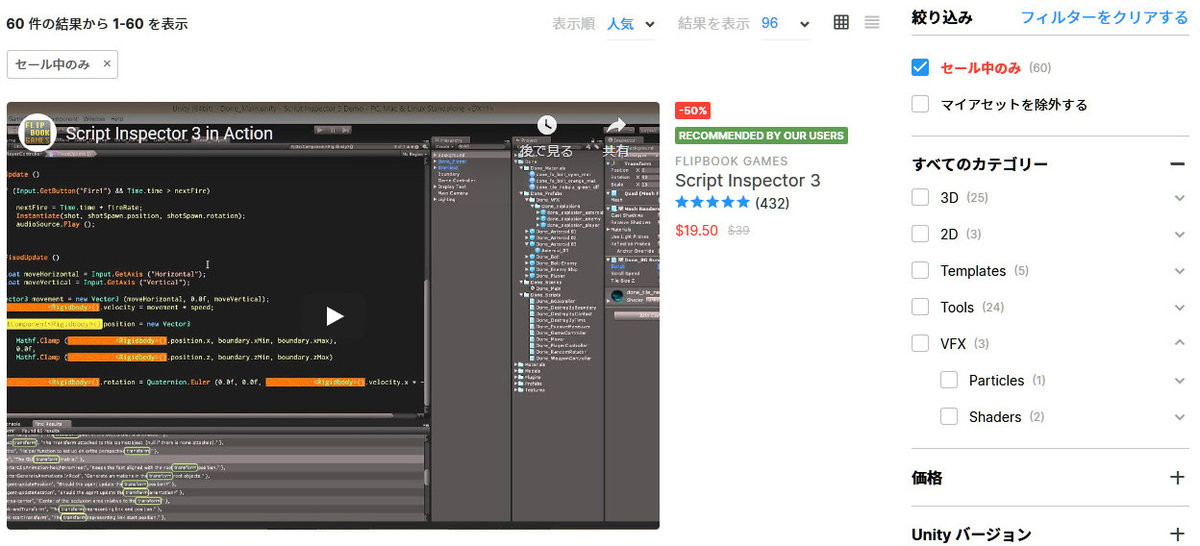Screen dimensions: 1200x546
Task: Click the Watch later clock icon
Action: point(546,125)
